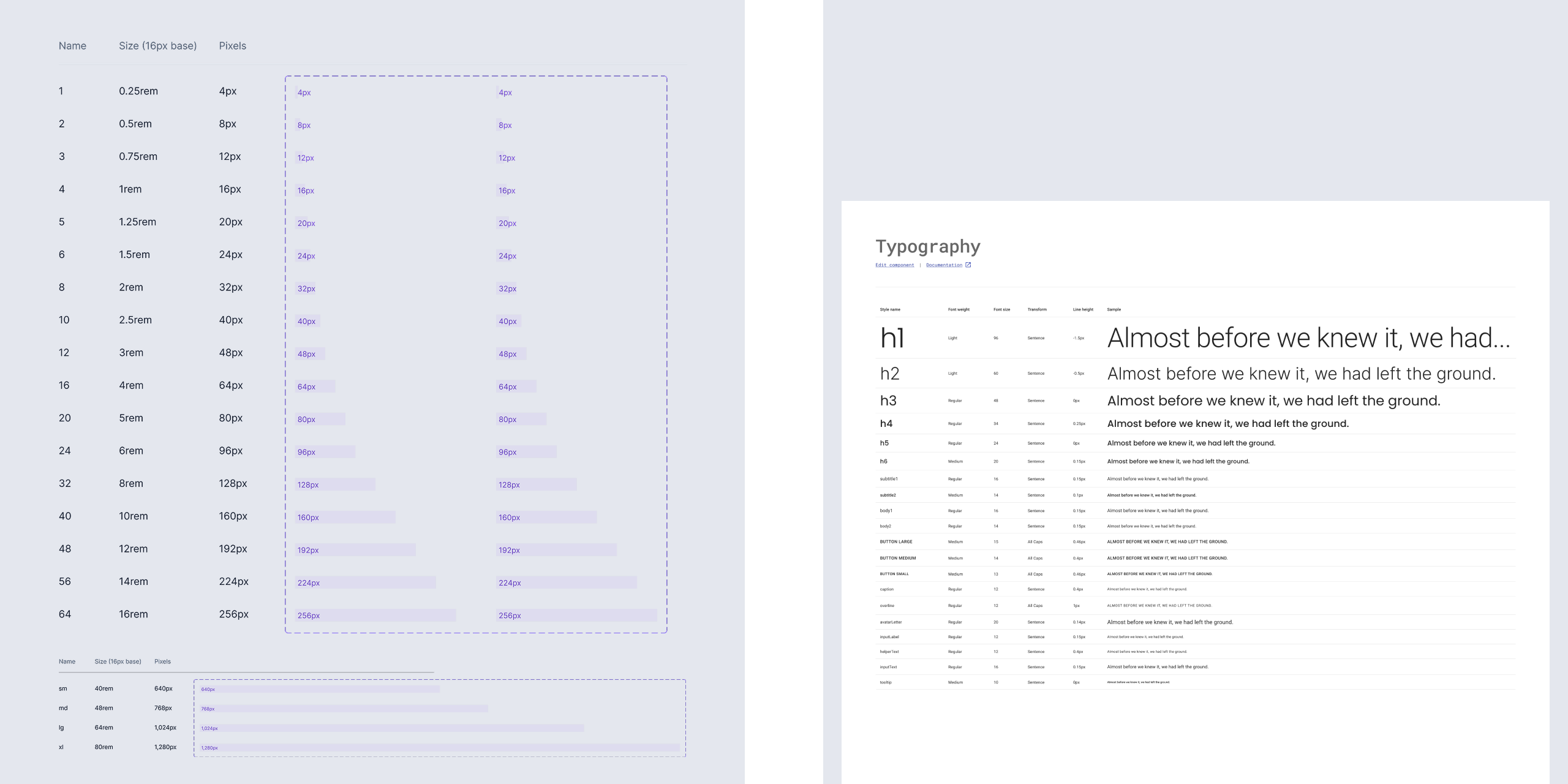Select the BUTTON SMALL style name

894,575
